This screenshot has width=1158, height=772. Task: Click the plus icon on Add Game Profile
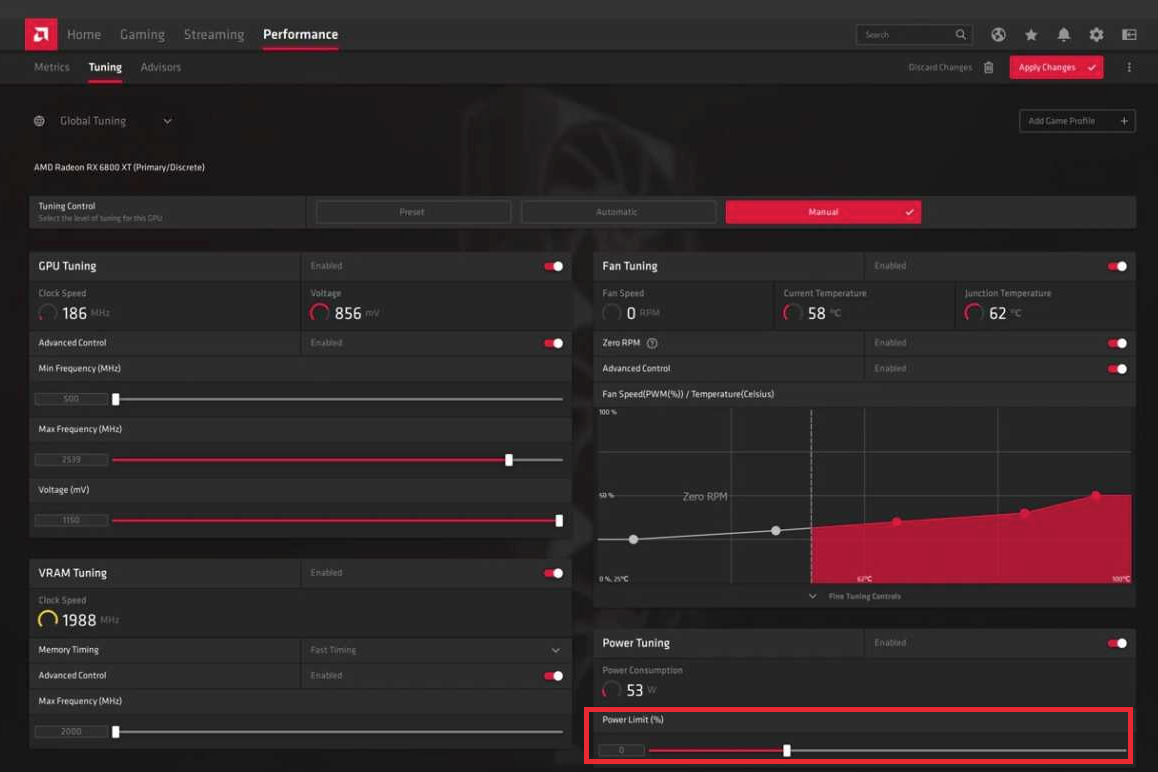[x=1123, y=120]
